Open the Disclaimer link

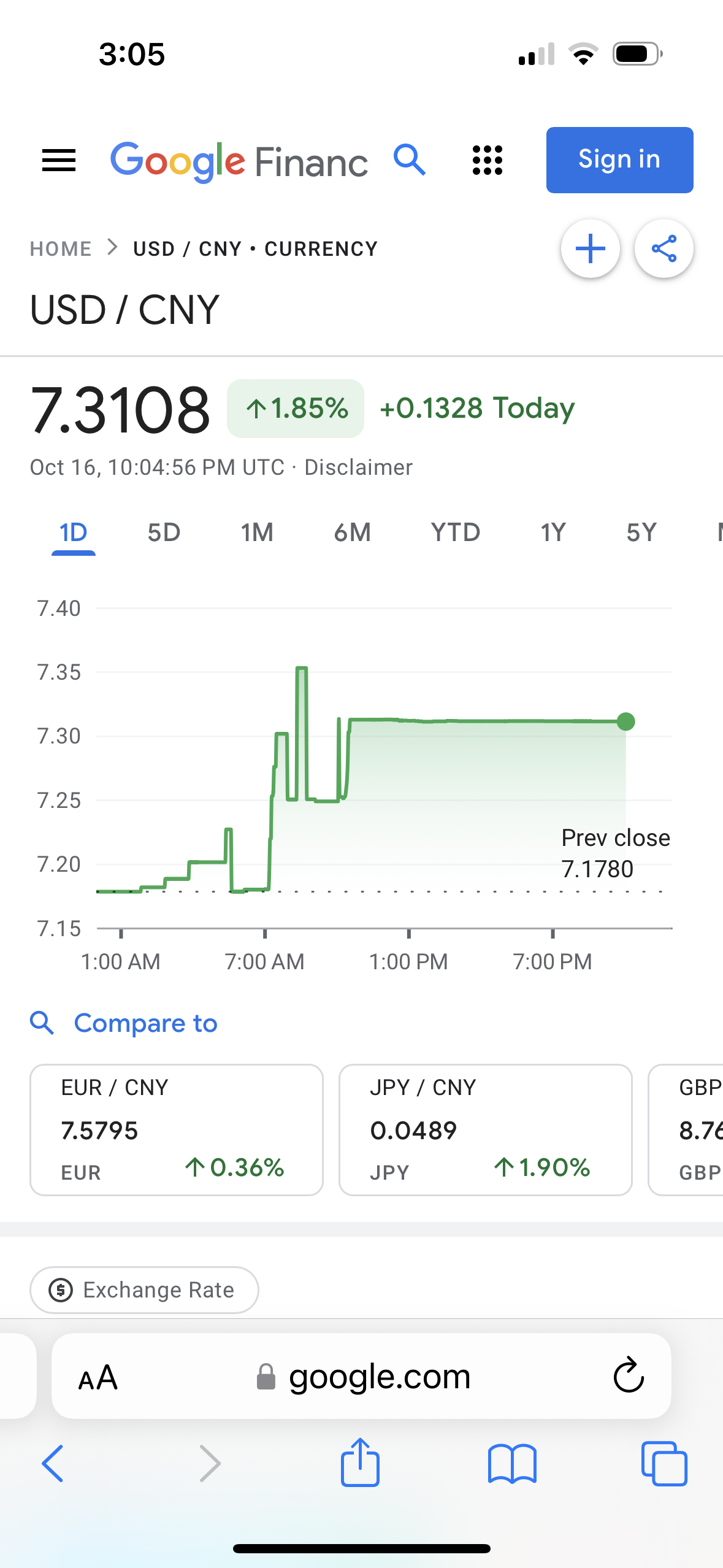click(x=358, y=467)
